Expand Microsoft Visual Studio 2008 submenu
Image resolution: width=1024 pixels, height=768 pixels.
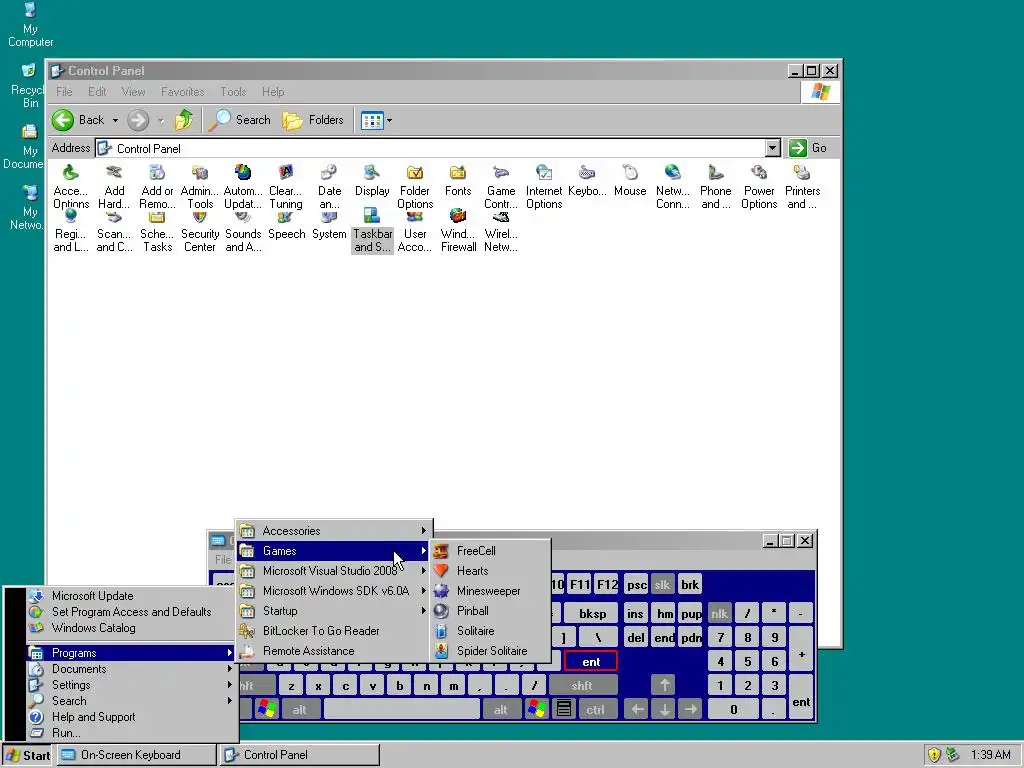pos(333,571)
